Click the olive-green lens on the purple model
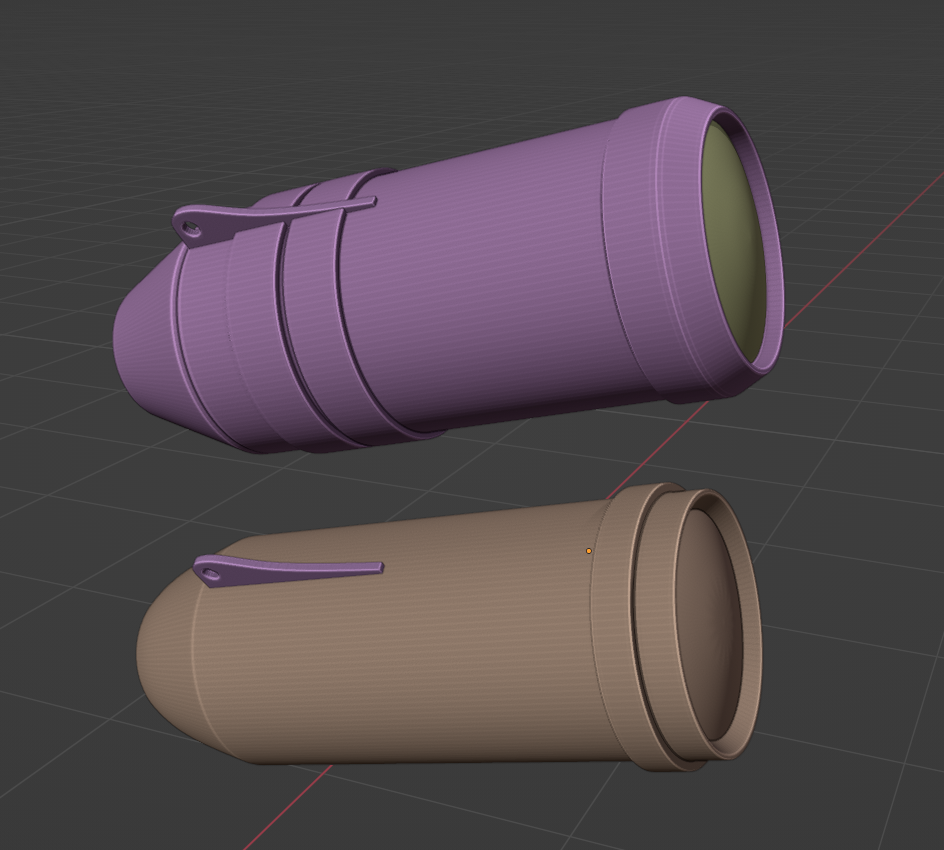This screenshot has width=944, height=850. 733,241
